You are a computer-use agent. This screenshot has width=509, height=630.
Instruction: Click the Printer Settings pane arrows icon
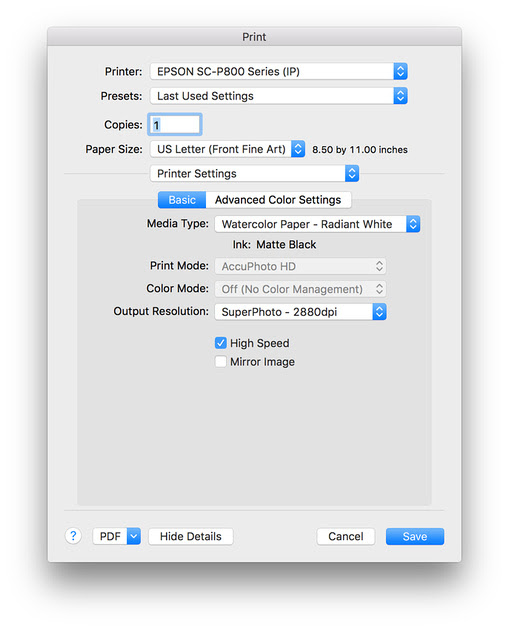[x=352, y=174]
